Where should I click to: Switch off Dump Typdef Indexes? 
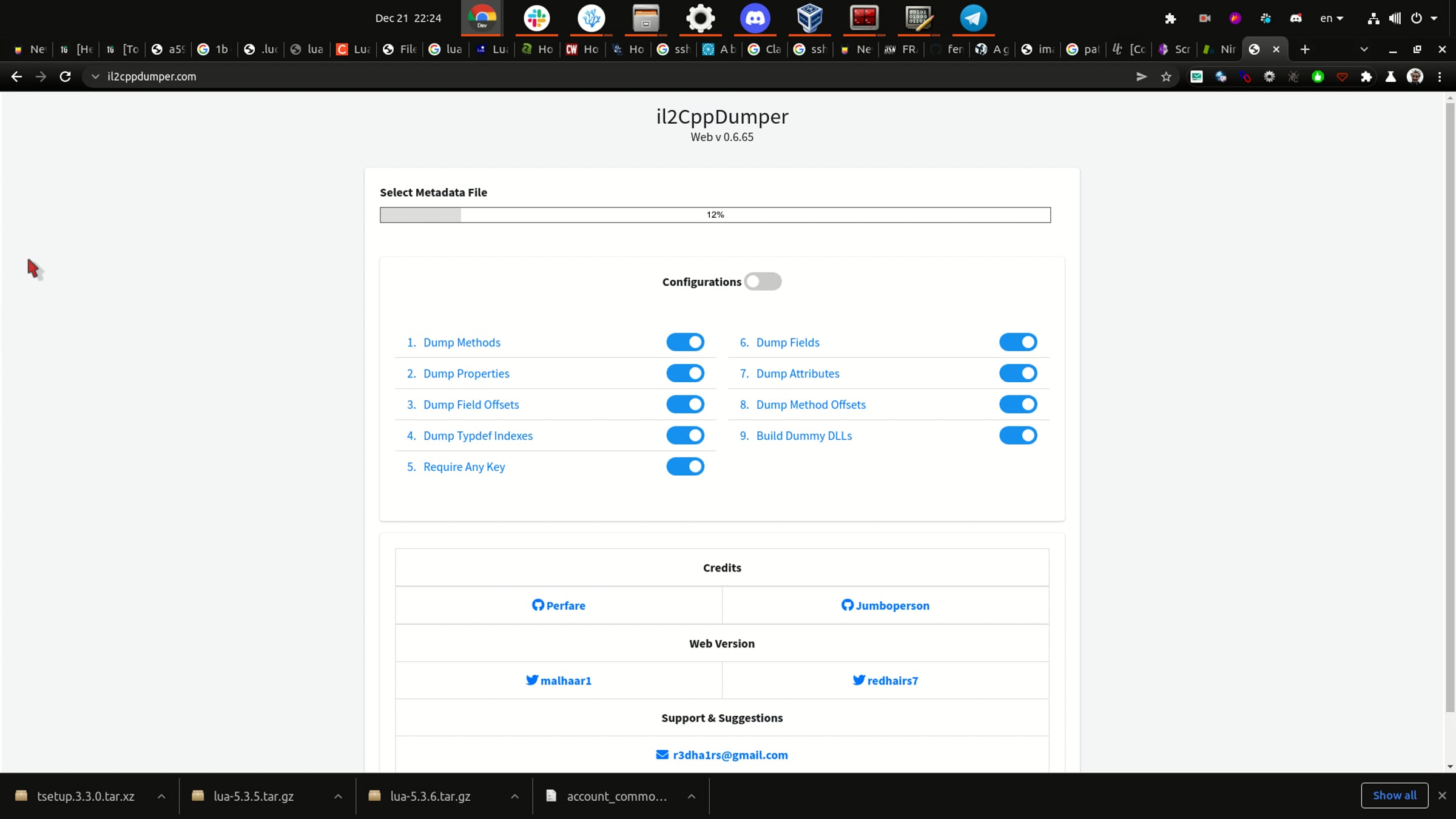click(x=686, y=436)
